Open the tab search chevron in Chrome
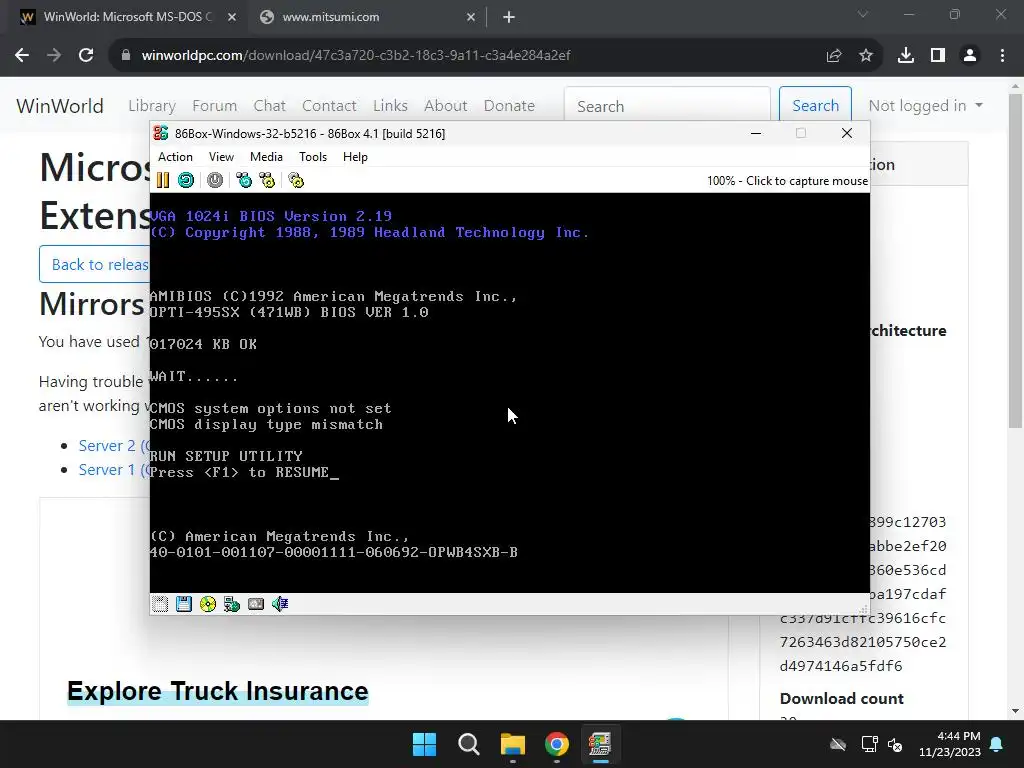The image size is (1024, 768). point(863,14)
